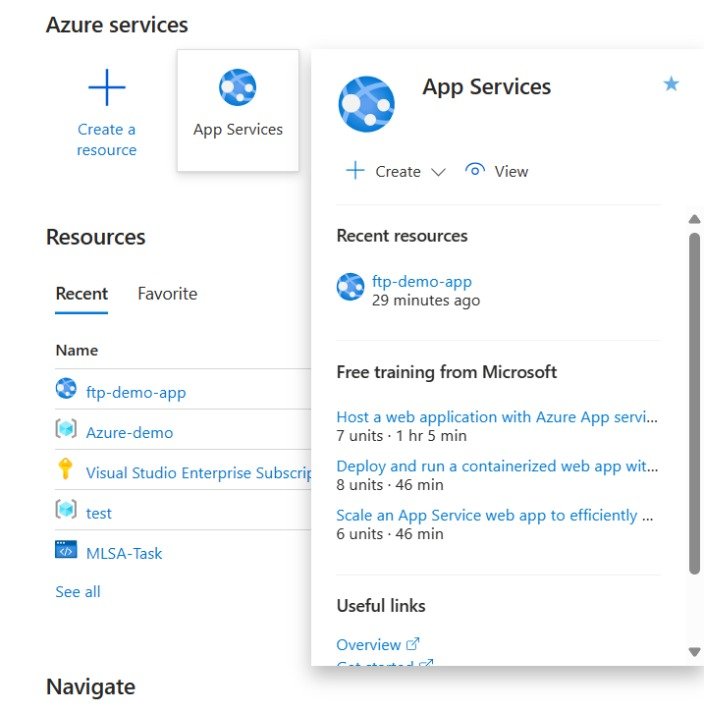Click the Create a resource label
The height and width of the screenshot is (713, 704).
(106, 140)
